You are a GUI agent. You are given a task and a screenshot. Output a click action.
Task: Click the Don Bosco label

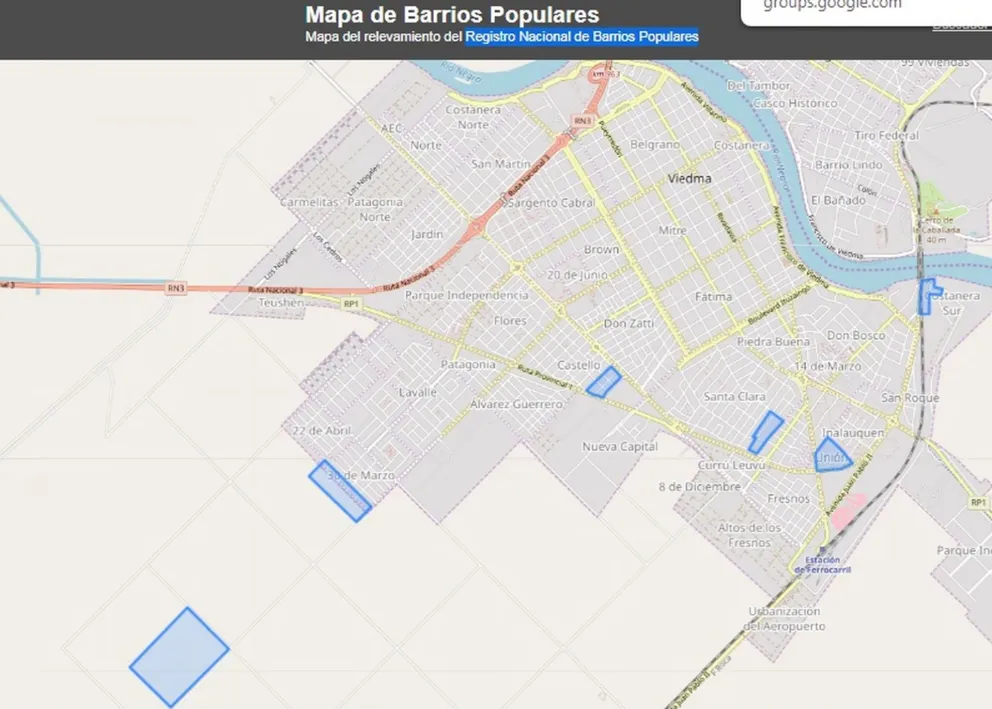pos(856,335)
